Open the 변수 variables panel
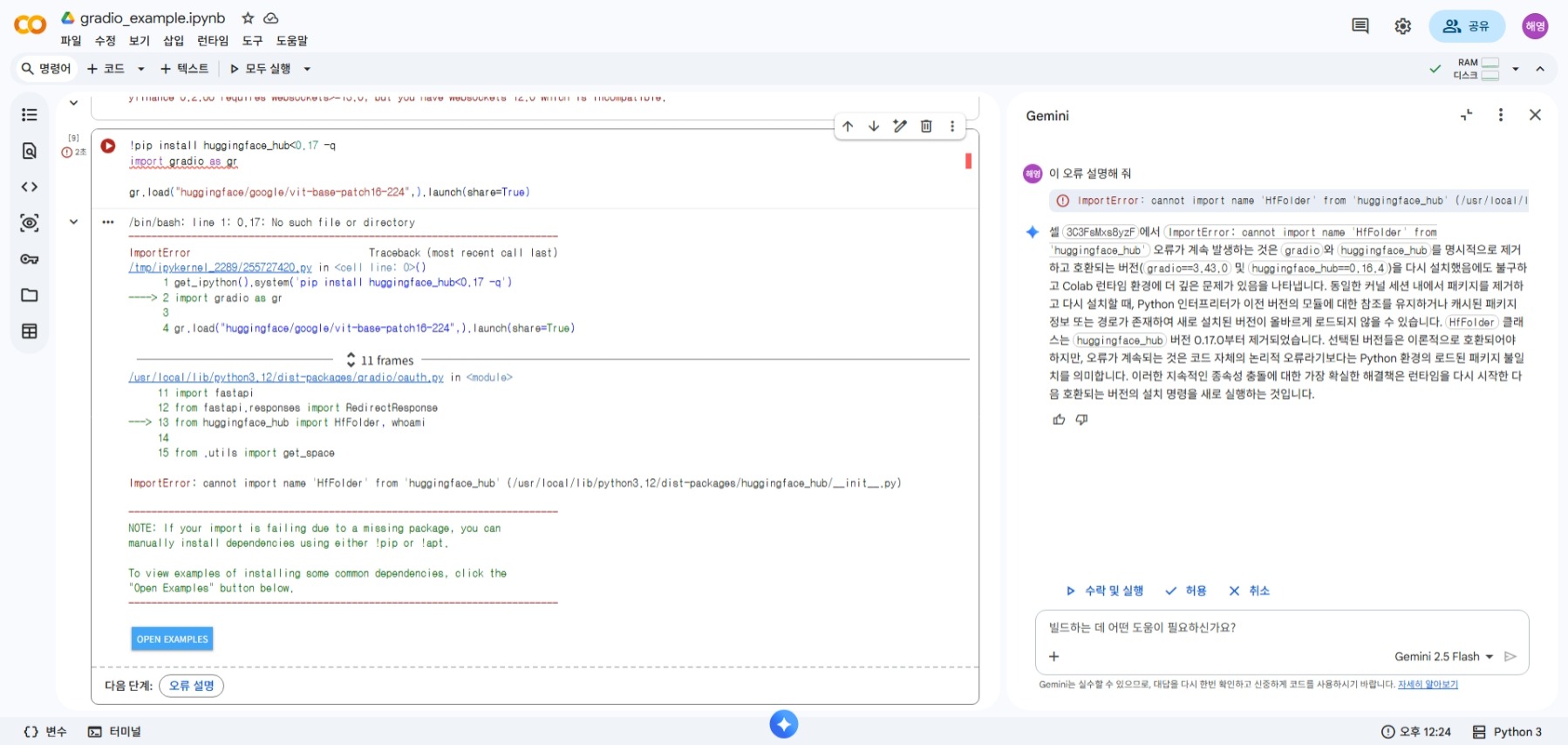The height and width of the screenshot is (745, 1568). coord(45,732)
